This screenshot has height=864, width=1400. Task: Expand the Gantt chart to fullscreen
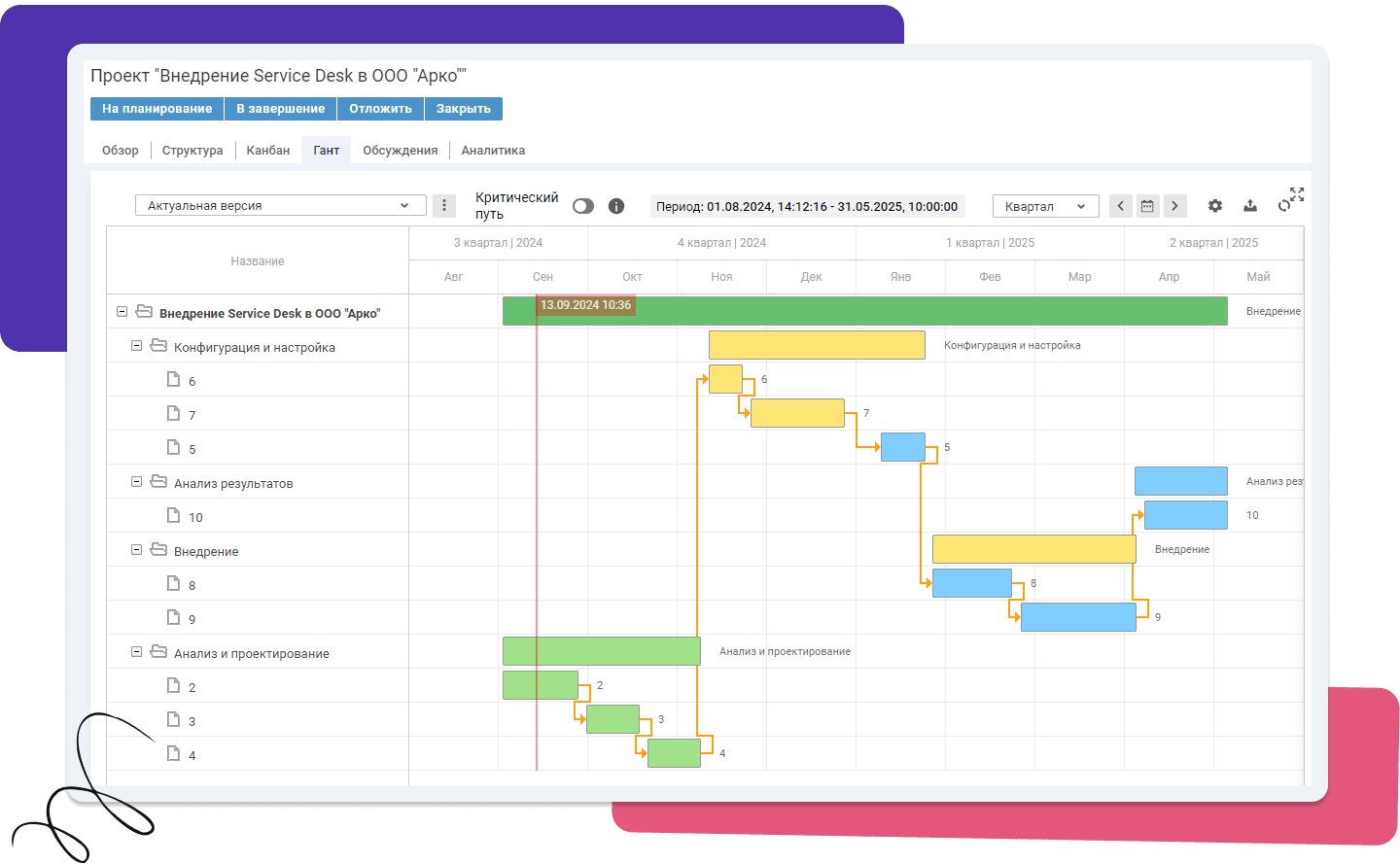1297,194
